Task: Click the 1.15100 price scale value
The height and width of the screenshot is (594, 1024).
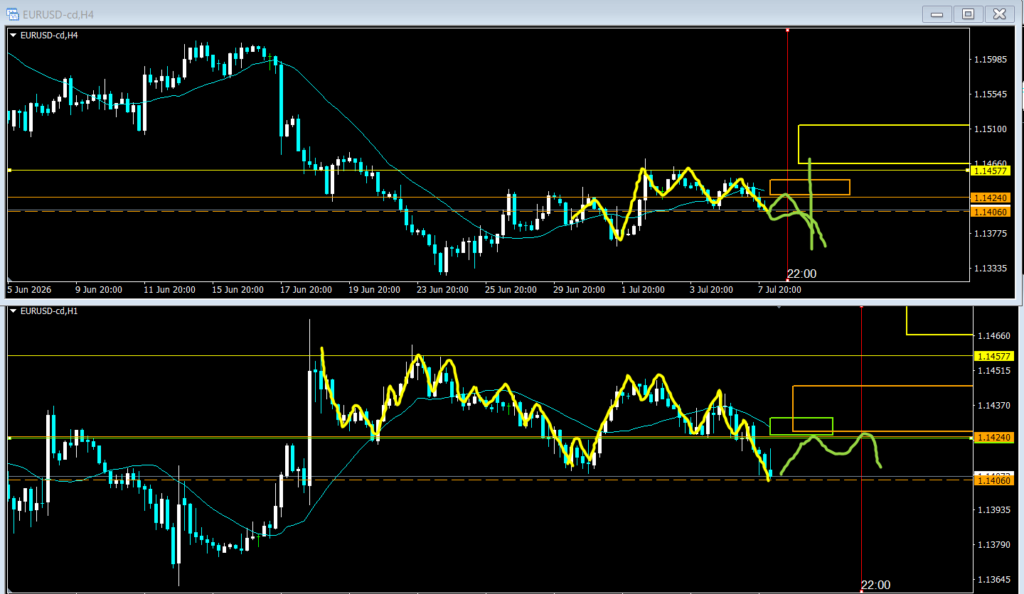Action: click(991, 129)
